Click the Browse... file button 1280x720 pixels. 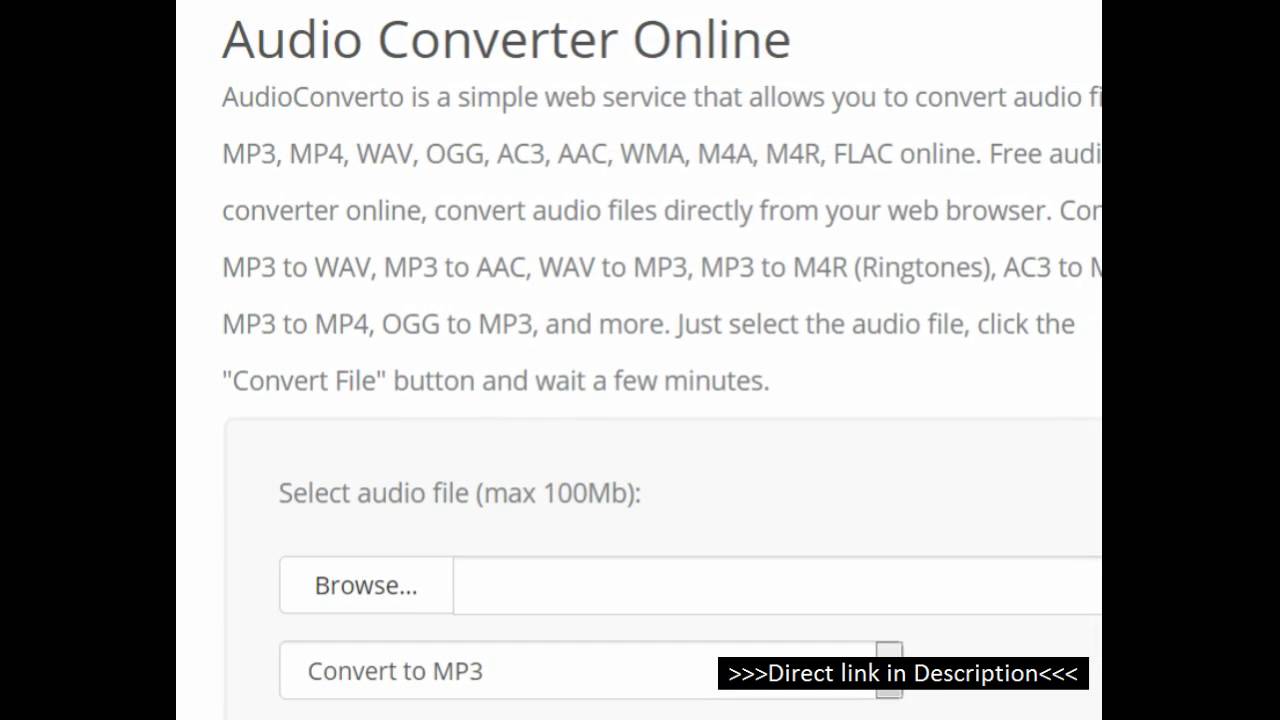tap(366, 585)
